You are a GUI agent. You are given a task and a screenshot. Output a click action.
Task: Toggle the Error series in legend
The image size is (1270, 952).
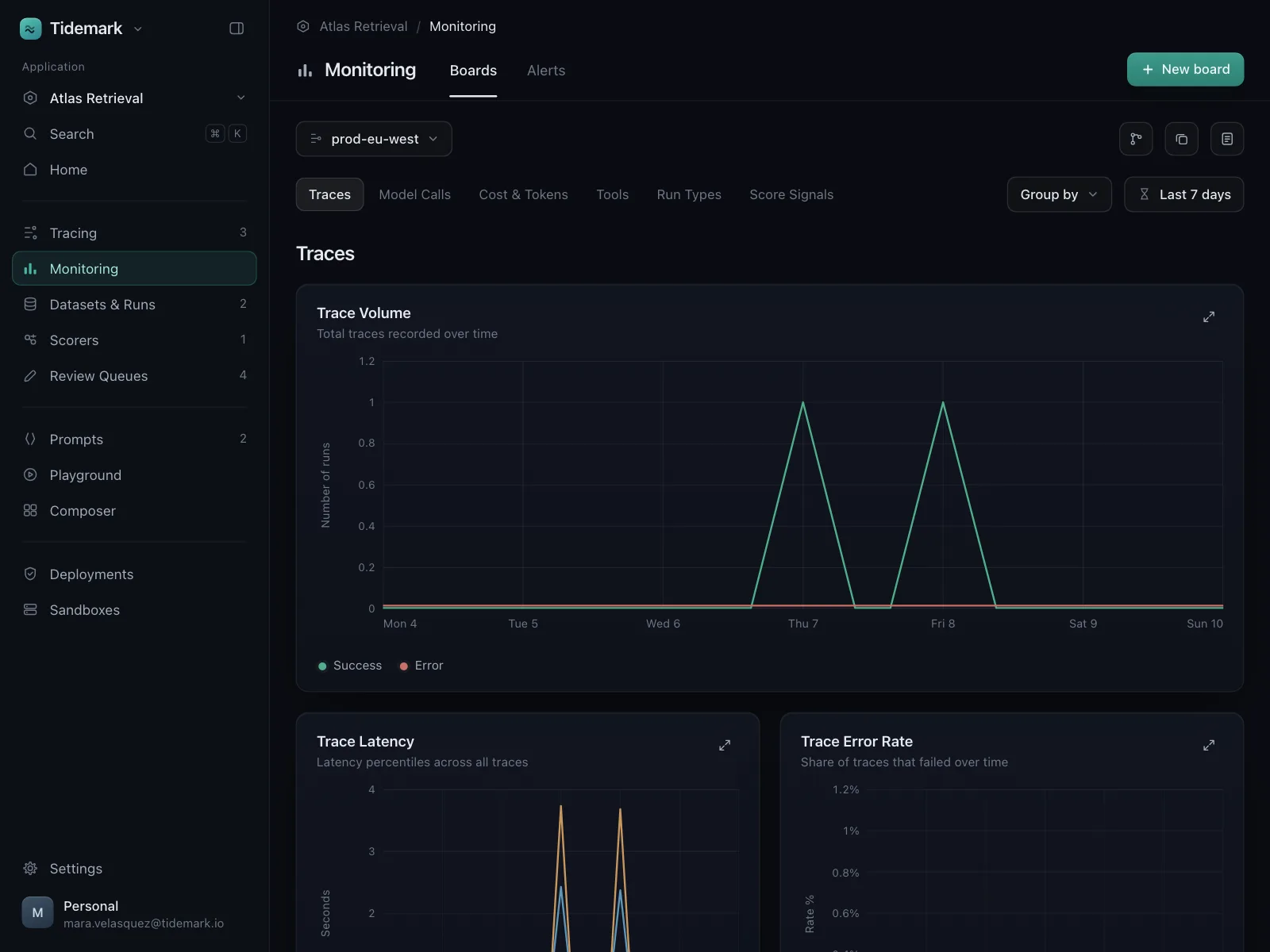421,666
